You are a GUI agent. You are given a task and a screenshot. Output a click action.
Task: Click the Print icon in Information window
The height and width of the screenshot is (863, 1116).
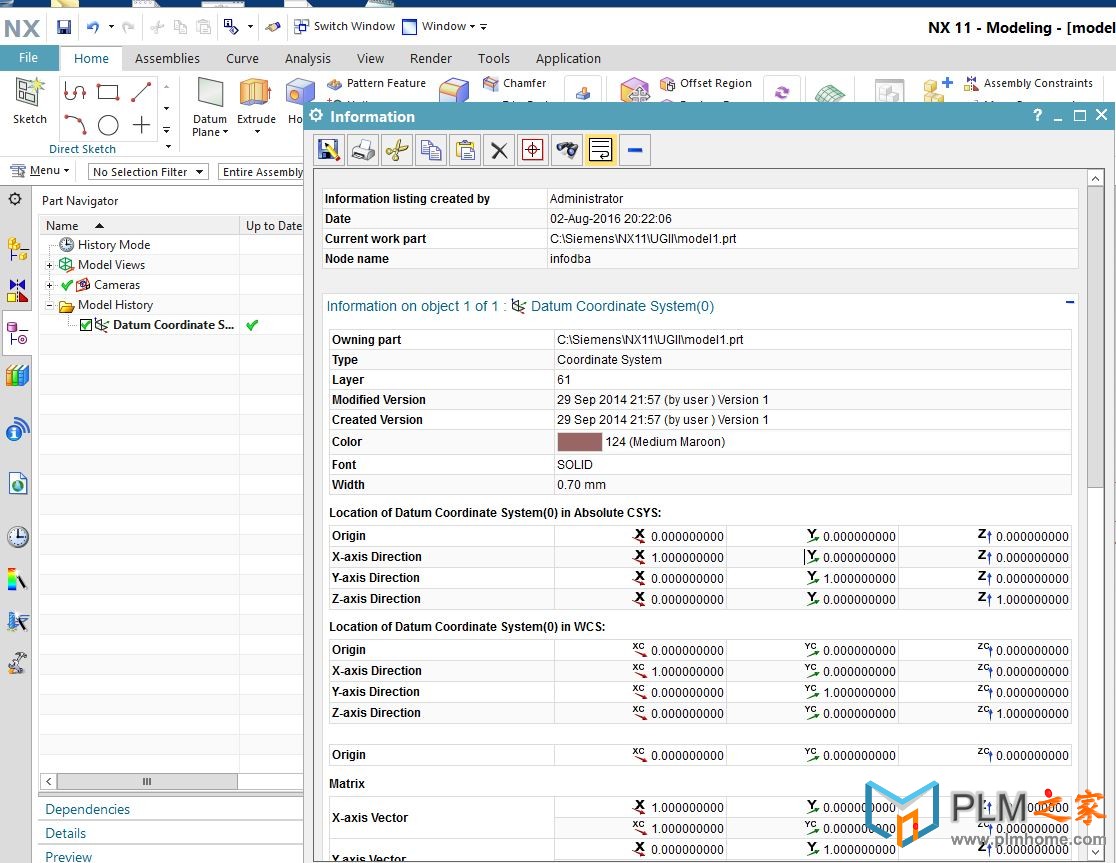[363, 150]
